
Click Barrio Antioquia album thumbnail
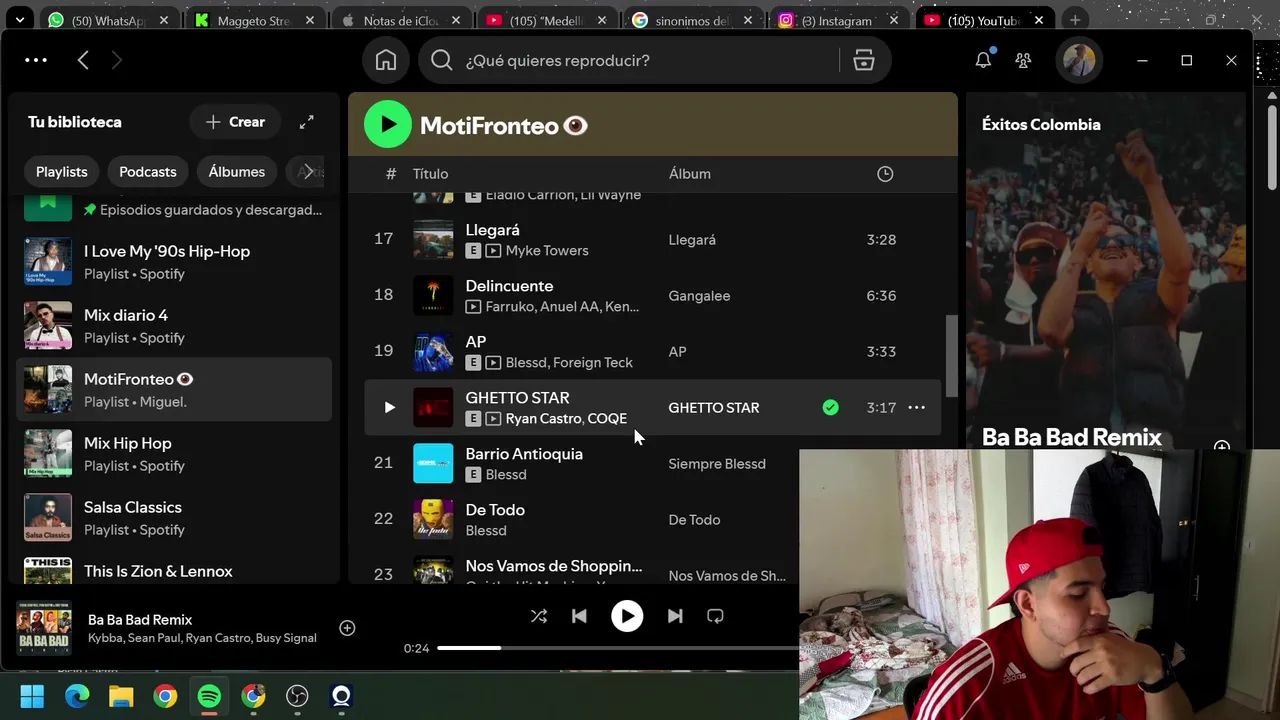pos(433,463)
